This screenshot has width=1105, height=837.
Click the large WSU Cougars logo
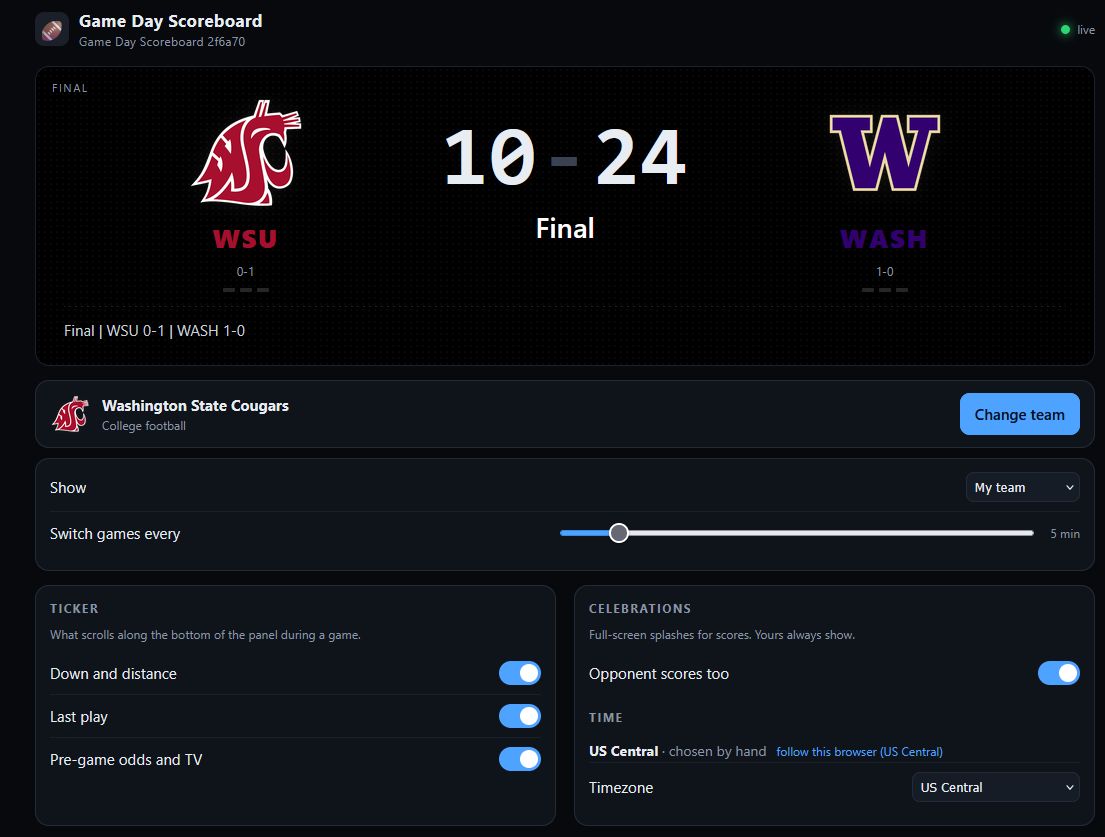click(x=246, y=153)
